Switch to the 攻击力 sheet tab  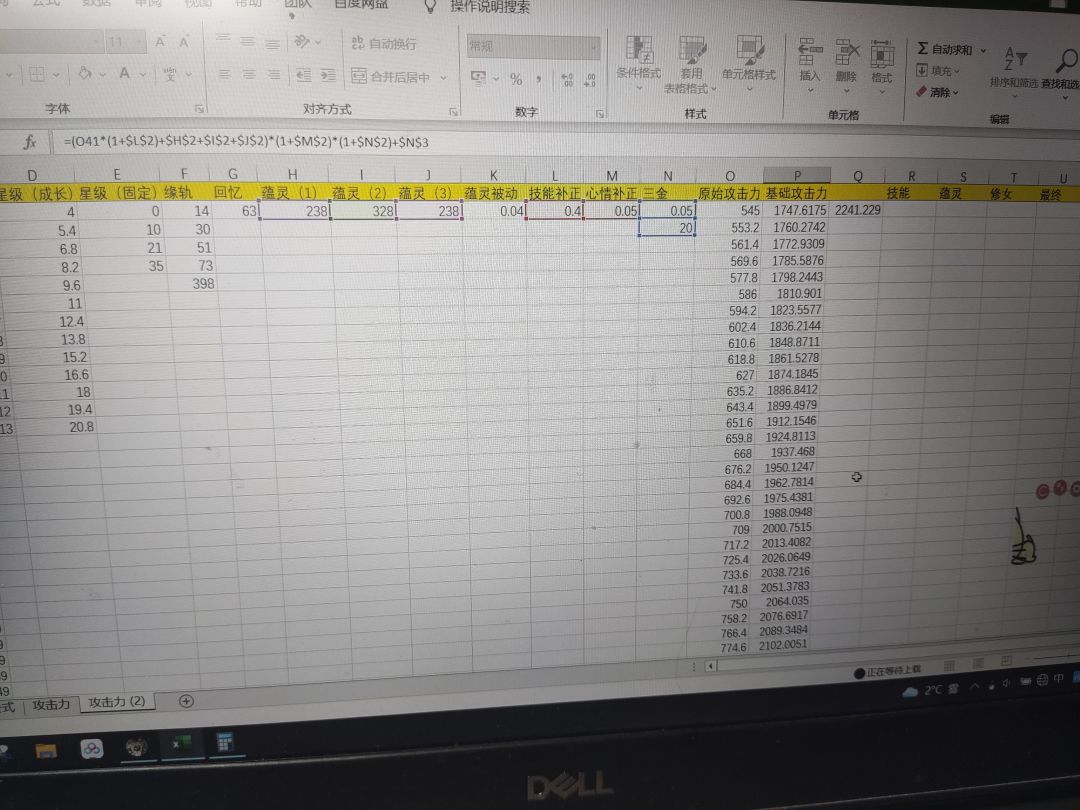(x=52, y=705)
